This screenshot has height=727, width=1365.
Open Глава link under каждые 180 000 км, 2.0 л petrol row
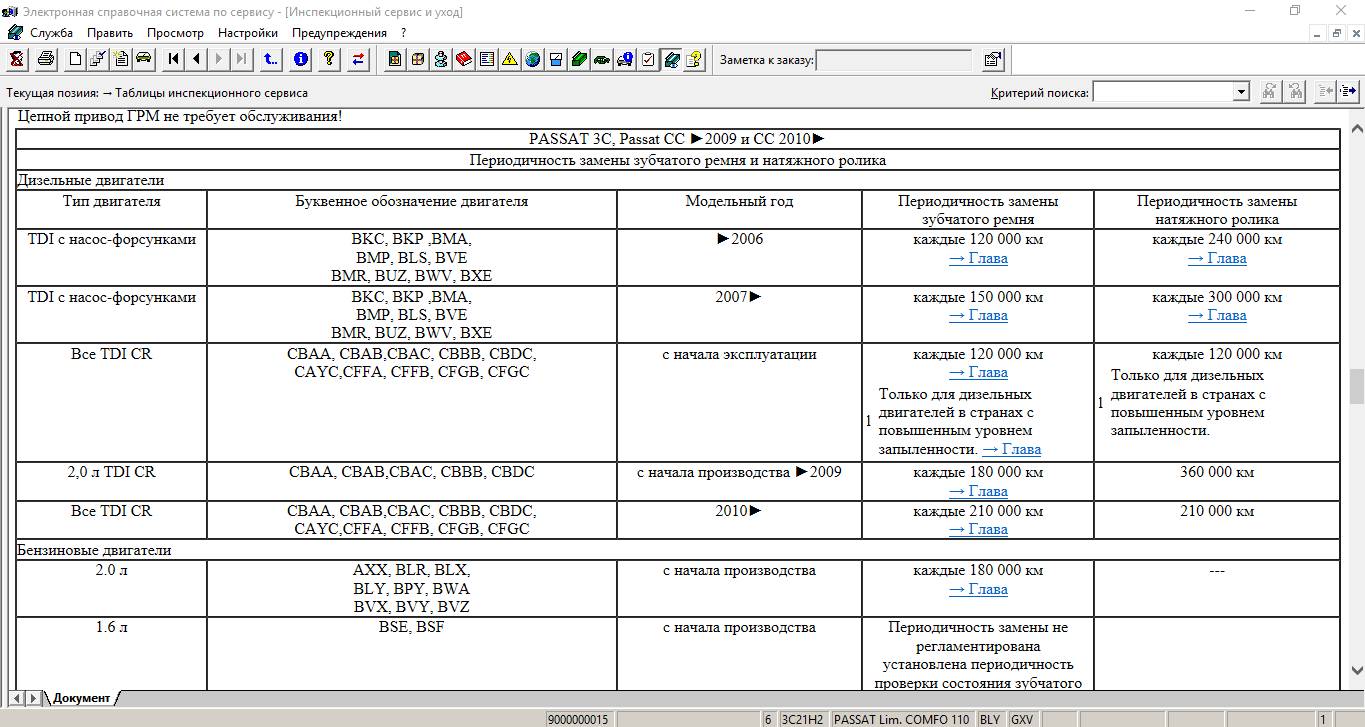click(978, 589)
